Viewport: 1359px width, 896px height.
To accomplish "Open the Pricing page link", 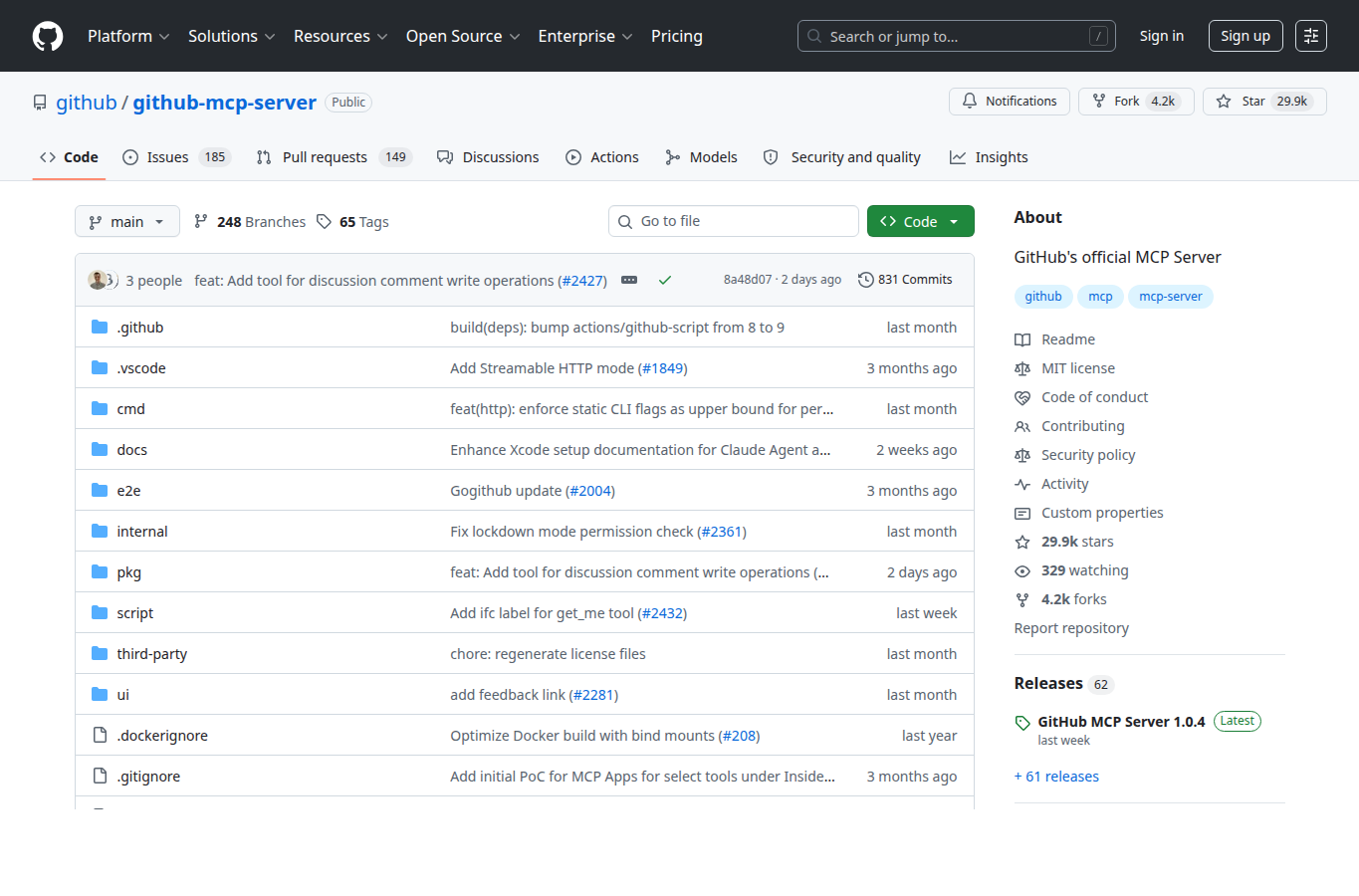I will click(x=677, y=36).
